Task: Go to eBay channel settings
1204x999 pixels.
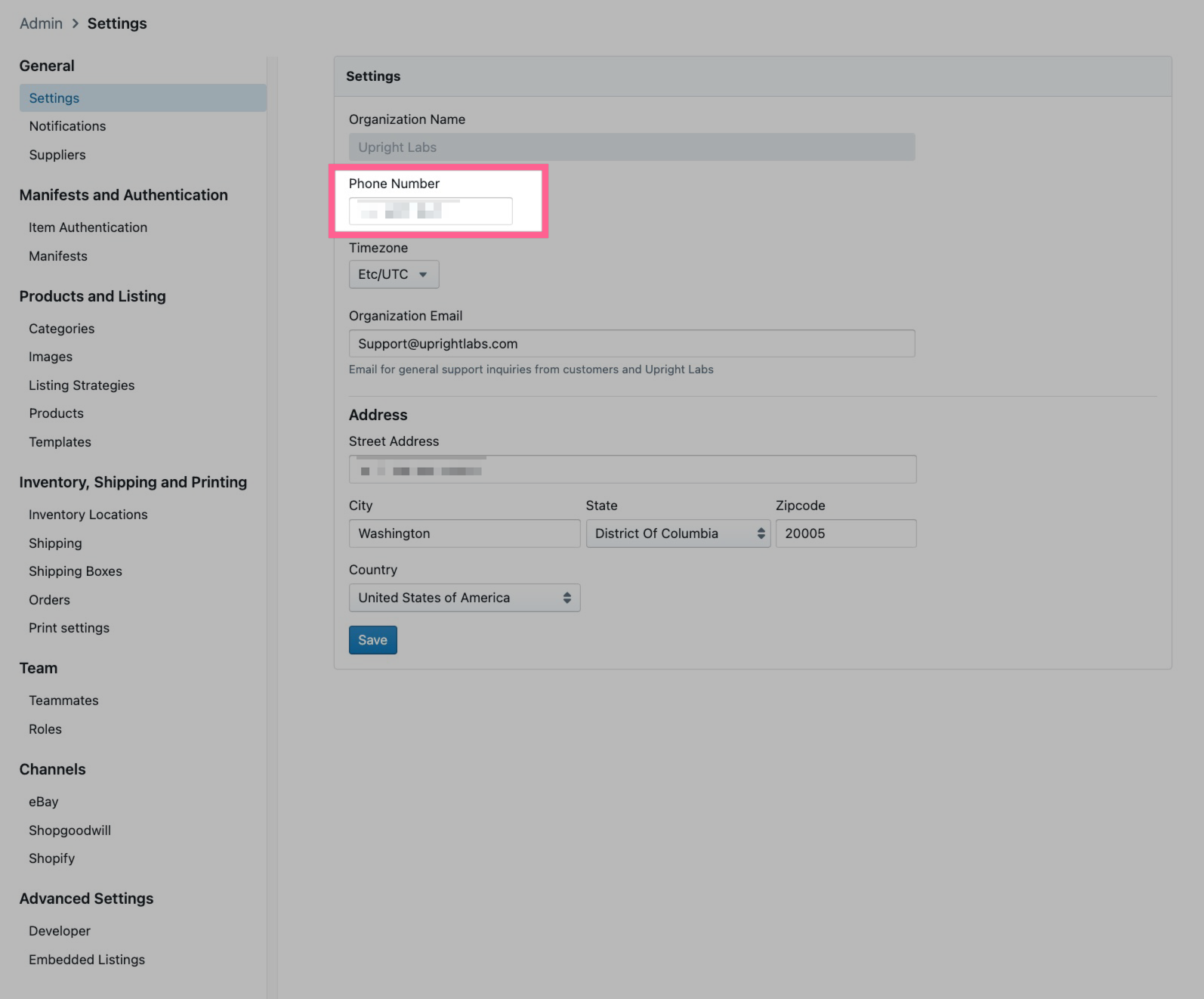Action: [44, 802]
